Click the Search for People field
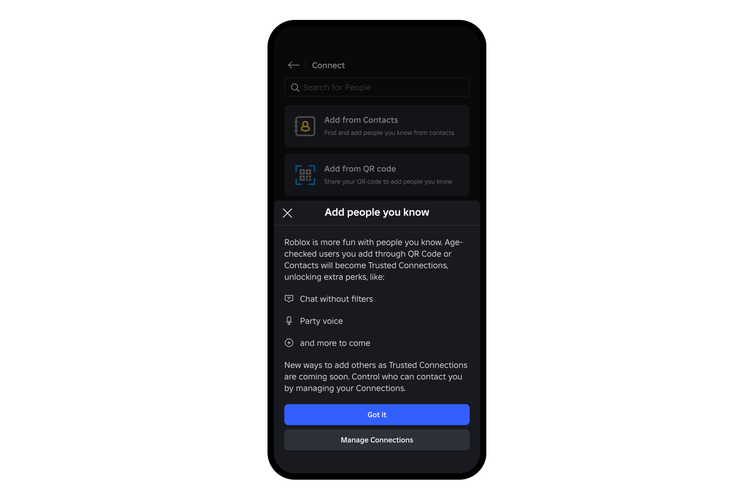 tap(376, 88)
